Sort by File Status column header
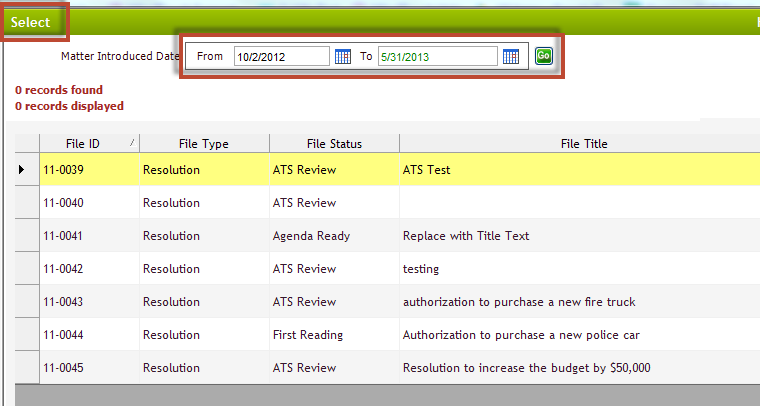The image size is (760, 406). click(334, 144)
